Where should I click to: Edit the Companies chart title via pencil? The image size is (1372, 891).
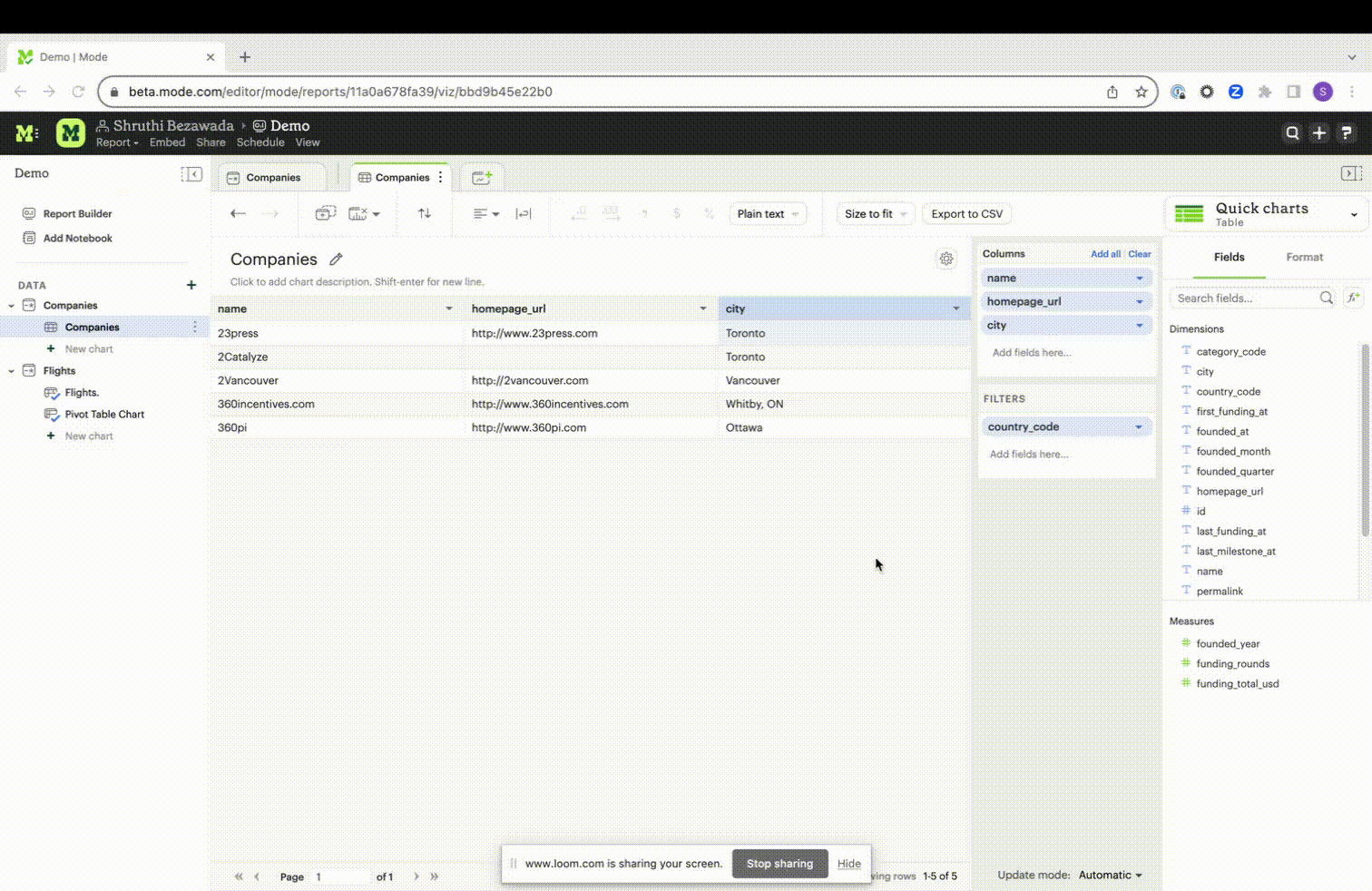click(x=336, y=259)
